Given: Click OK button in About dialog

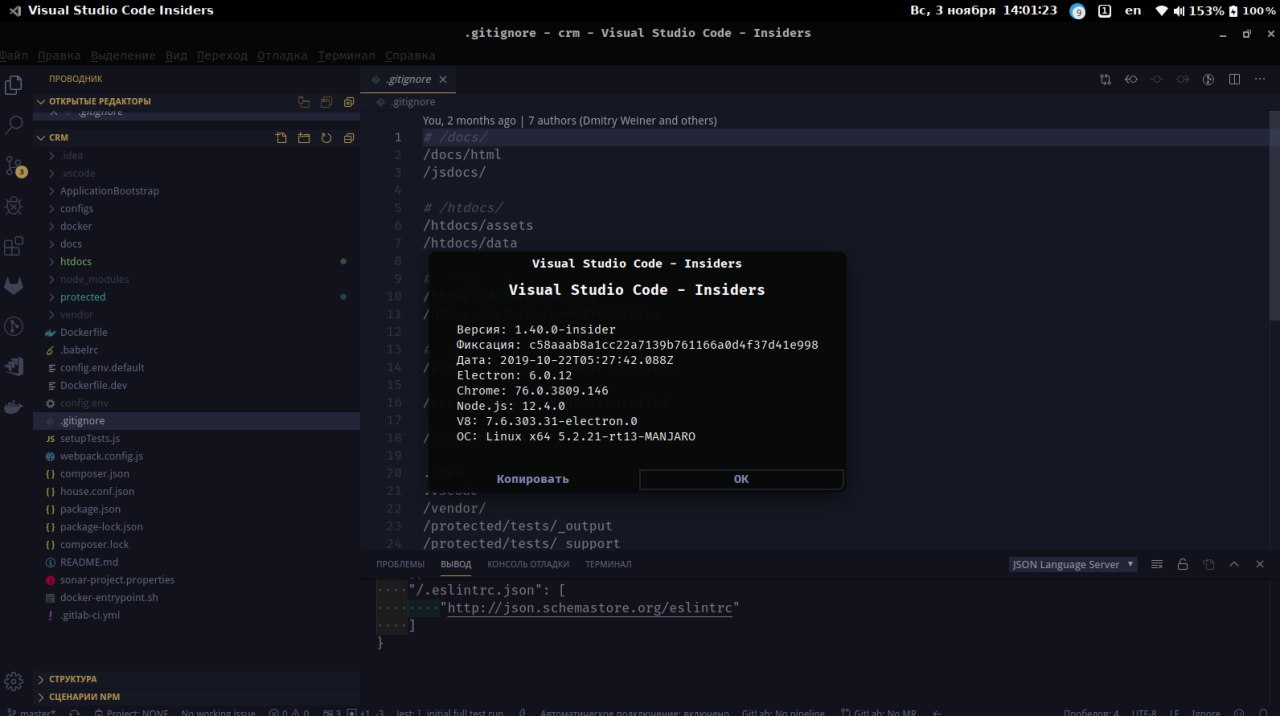Looking at the screenshot, I should point(741,479).
